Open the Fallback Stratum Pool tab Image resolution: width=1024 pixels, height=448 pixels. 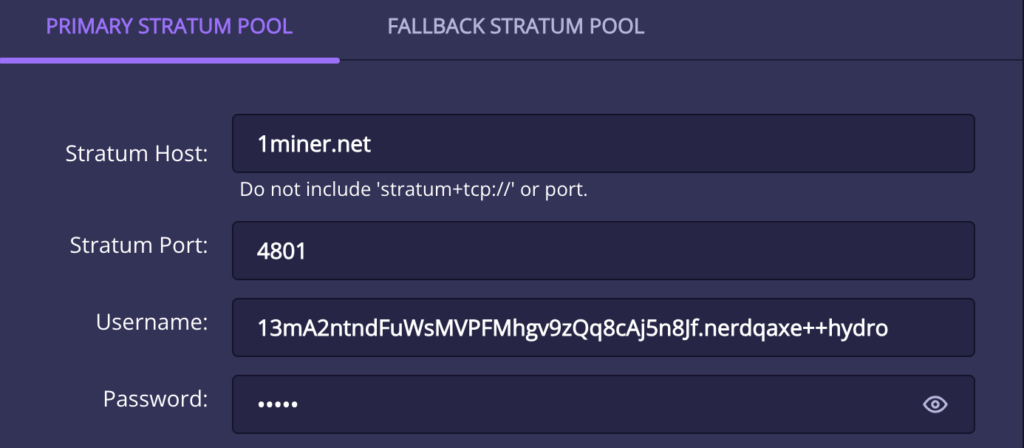pos(516,27)
